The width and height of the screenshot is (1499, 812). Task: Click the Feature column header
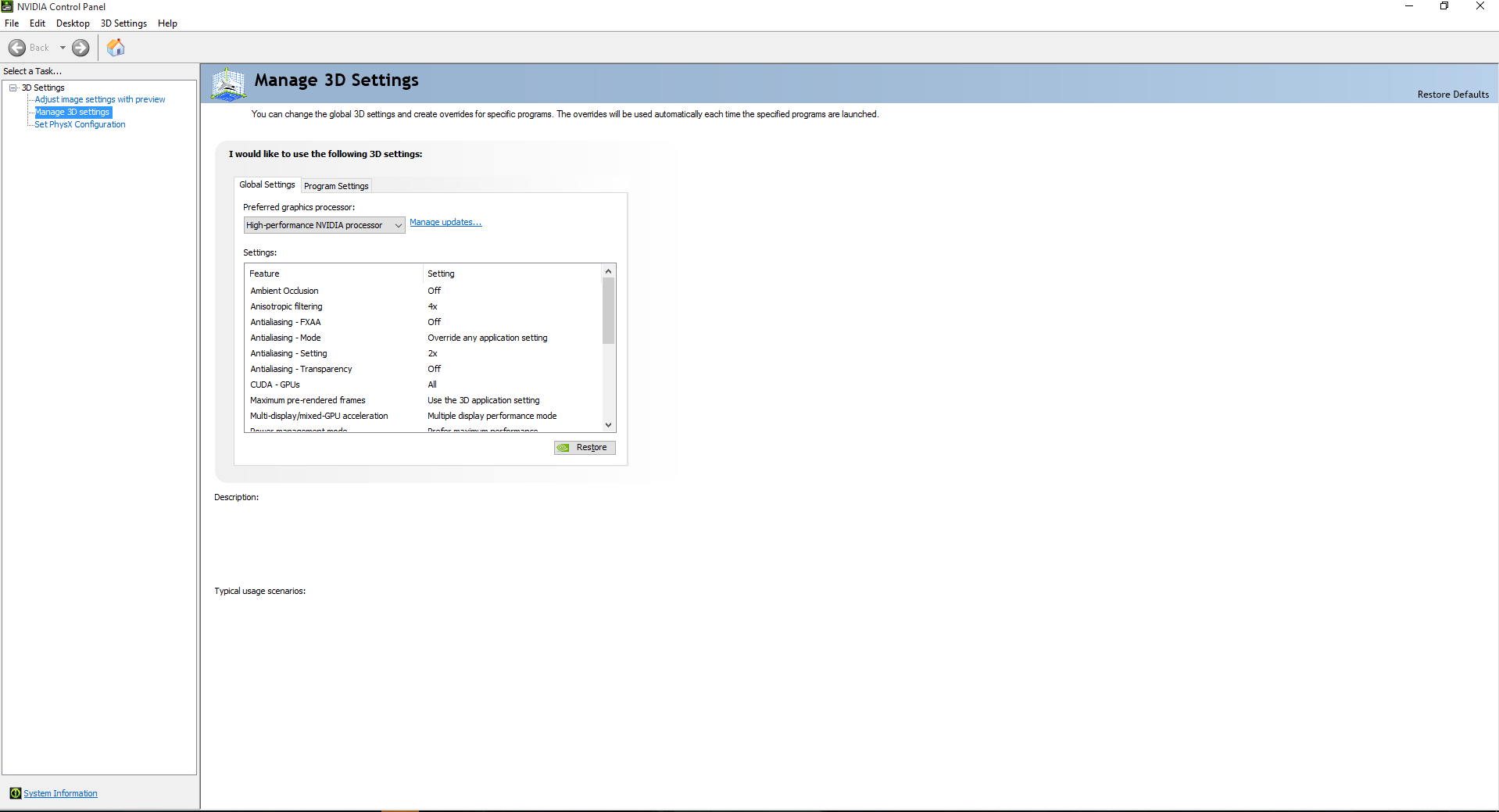point(335,274)
